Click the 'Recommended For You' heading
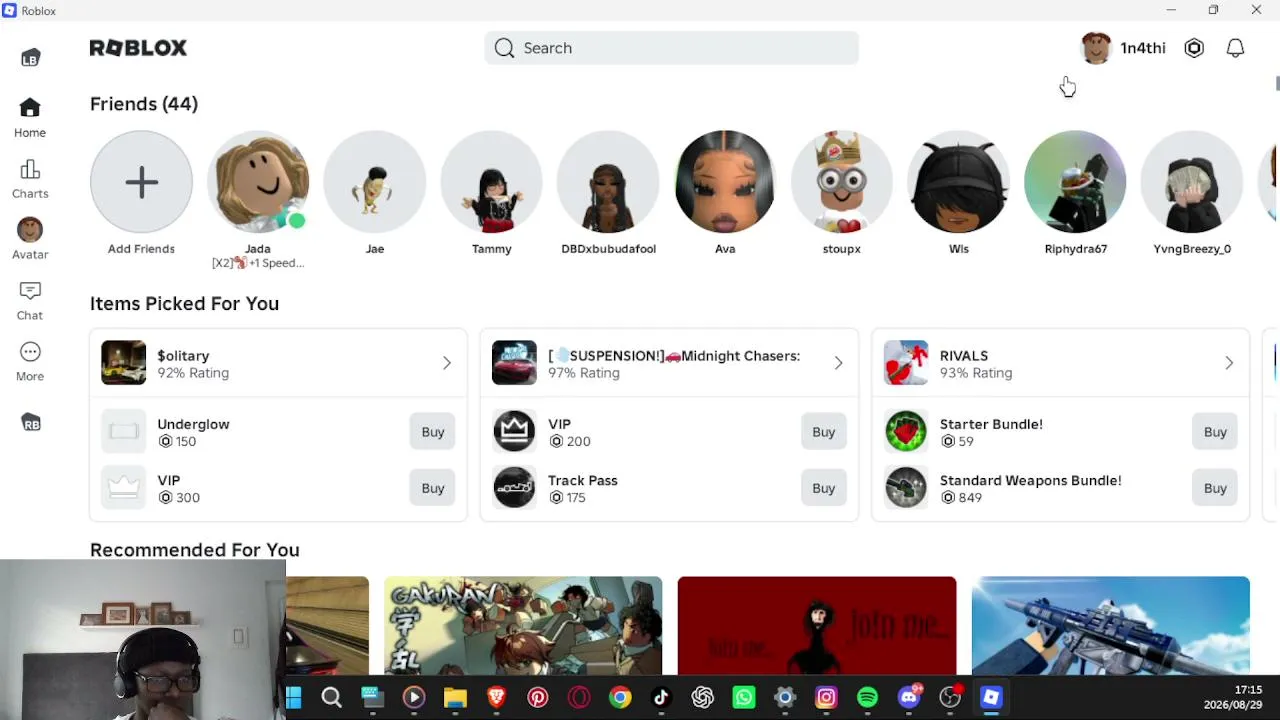 pyautogui.click(x=195, y=550)
